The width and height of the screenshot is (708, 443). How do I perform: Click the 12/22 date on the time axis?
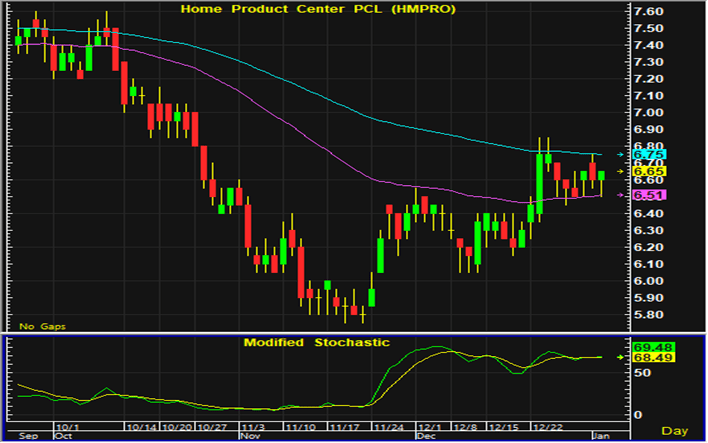(546, 426)
